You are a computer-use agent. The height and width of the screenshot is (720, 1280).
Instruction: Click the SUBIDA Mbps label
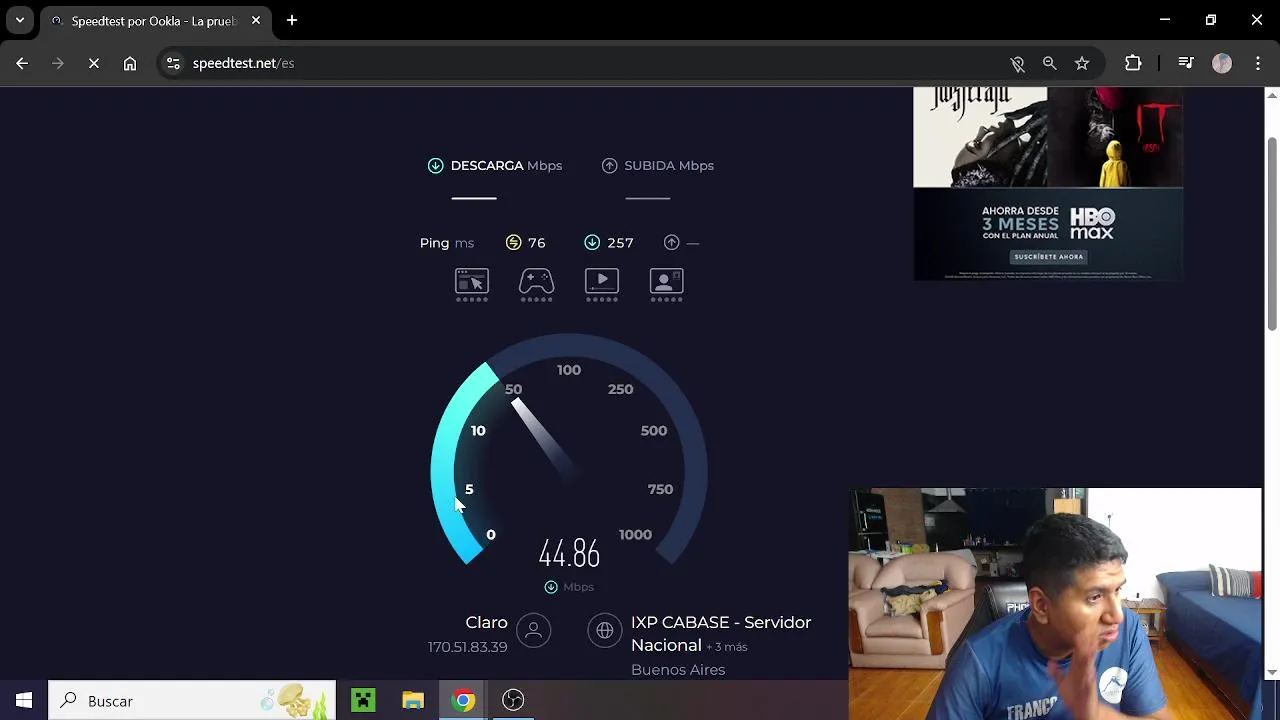coord(669,165)
